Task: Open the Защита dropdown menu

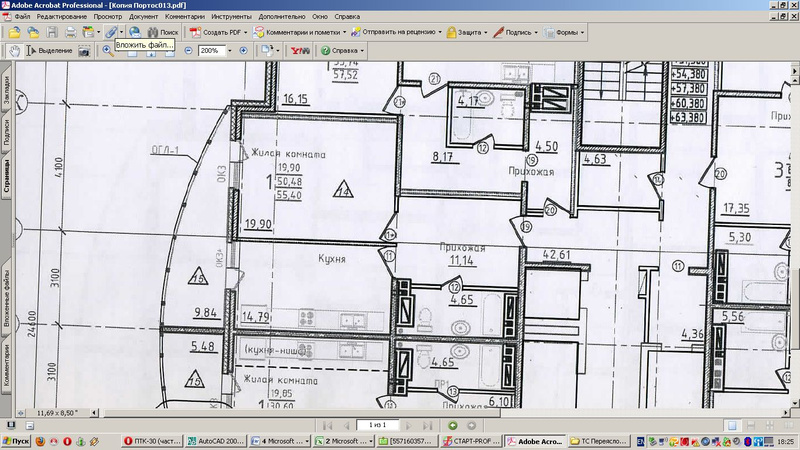Action: (x=468, y=33)
